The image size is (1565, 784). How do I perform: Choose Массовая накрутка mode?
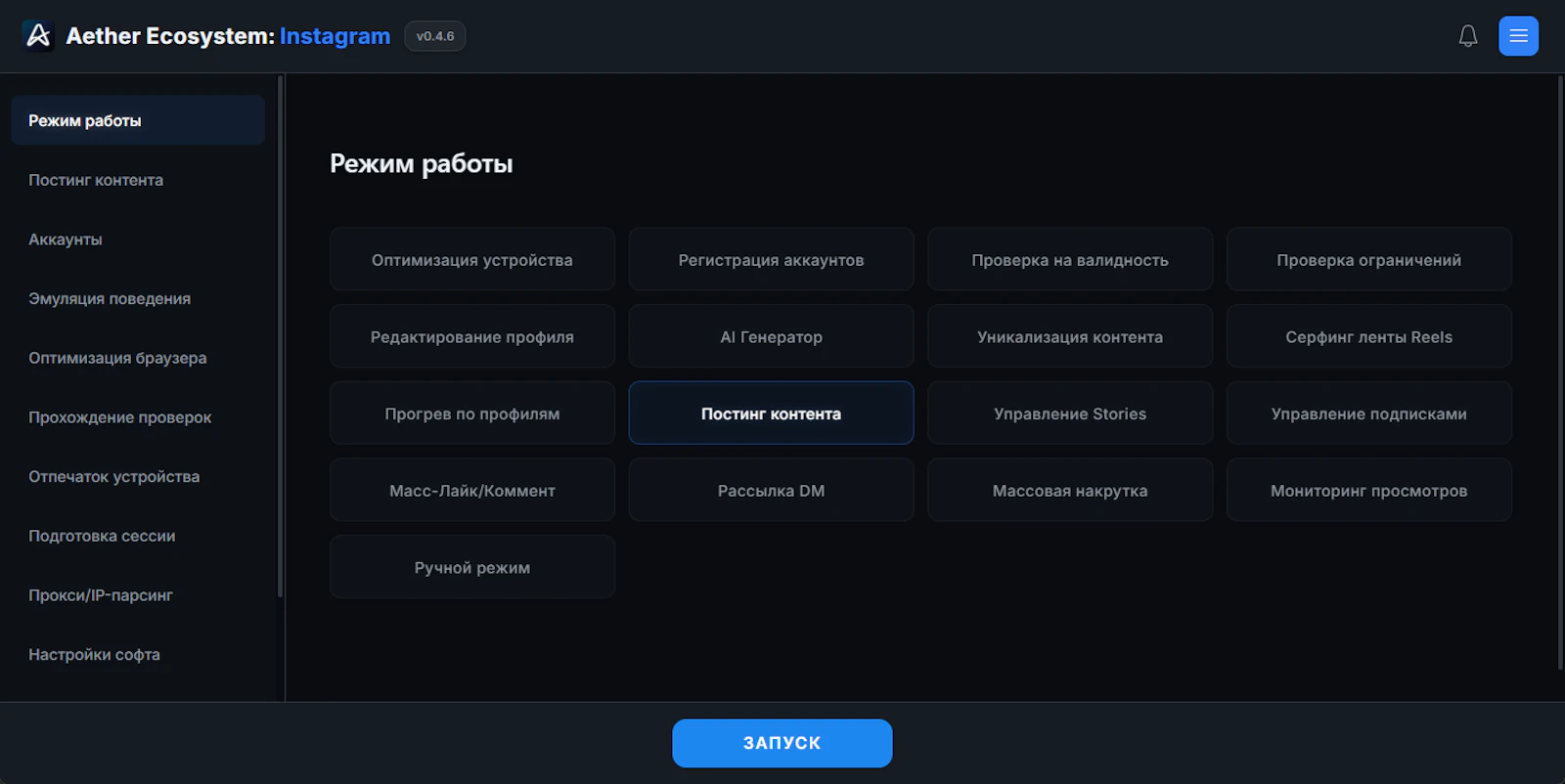1070,490
